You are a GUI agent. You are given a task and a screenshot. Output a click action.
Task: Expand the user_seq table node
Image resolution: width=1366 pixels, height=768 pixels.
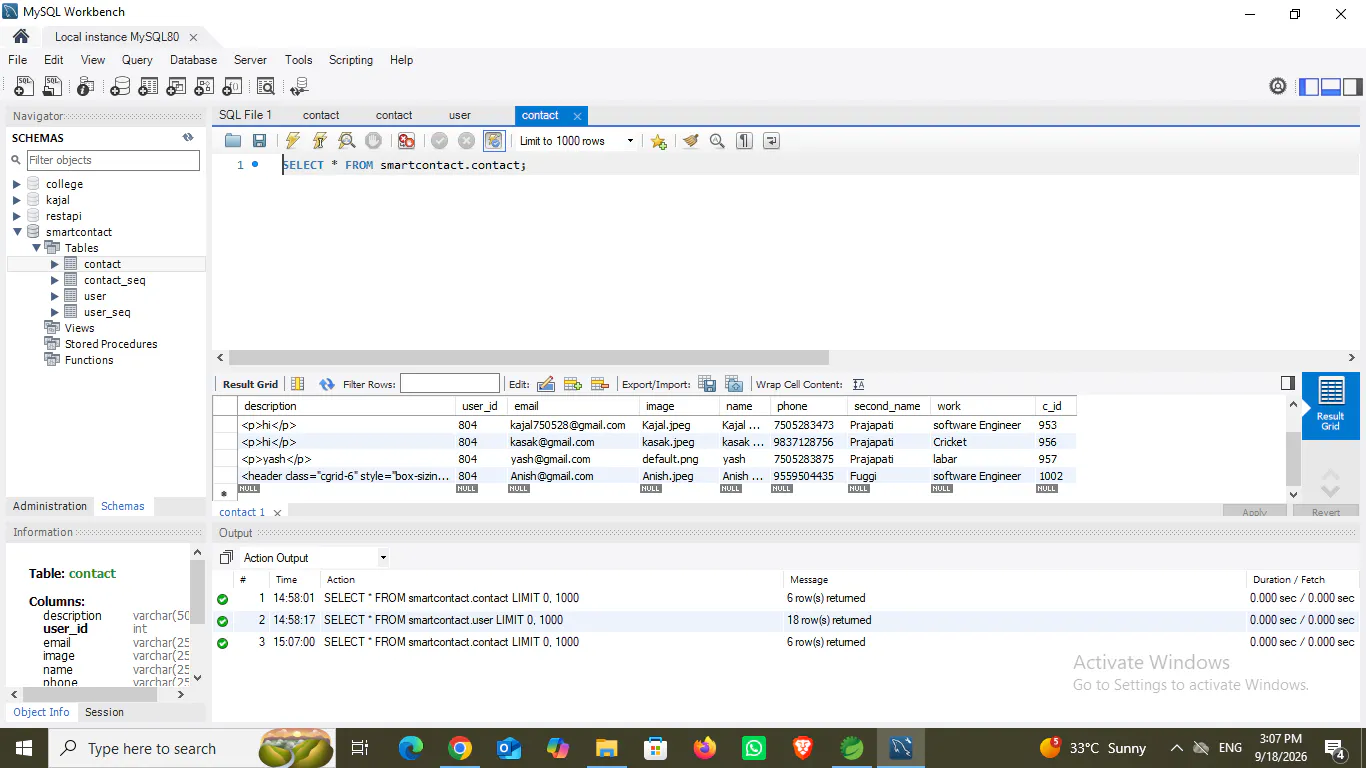click(55, 312)
